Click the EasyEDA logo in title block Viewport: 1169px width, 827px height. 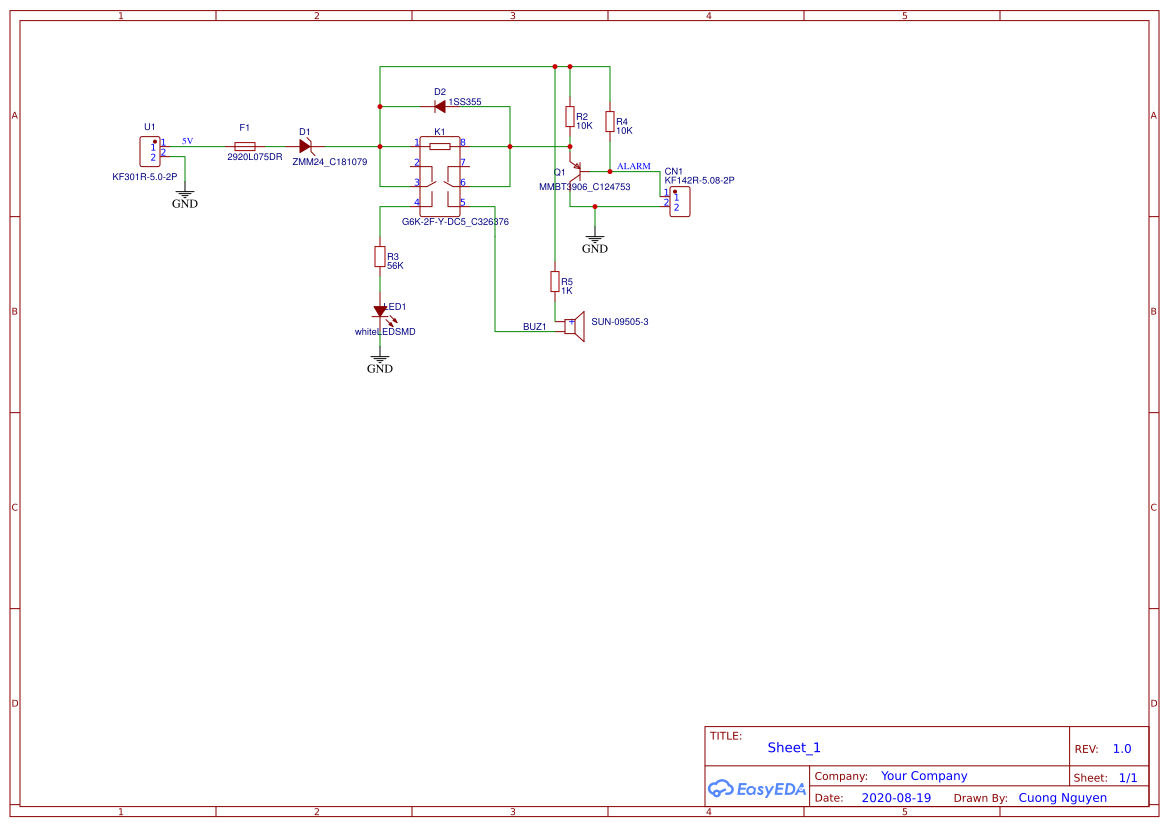[757, 788]
